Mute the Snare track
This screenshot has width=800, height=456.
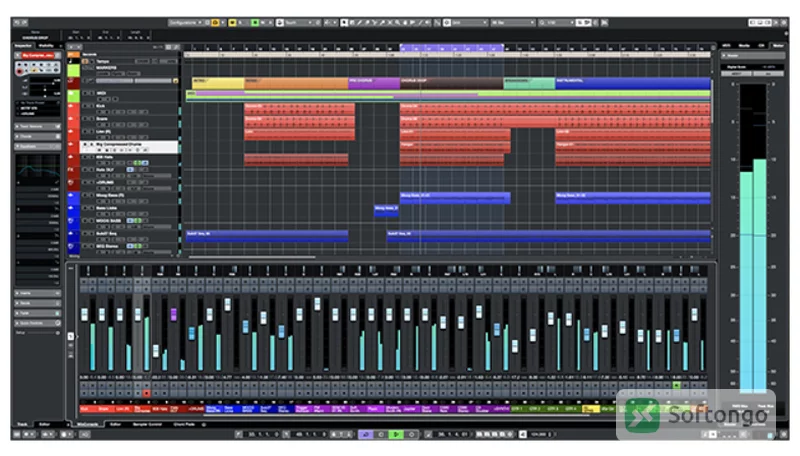point(85,119)
